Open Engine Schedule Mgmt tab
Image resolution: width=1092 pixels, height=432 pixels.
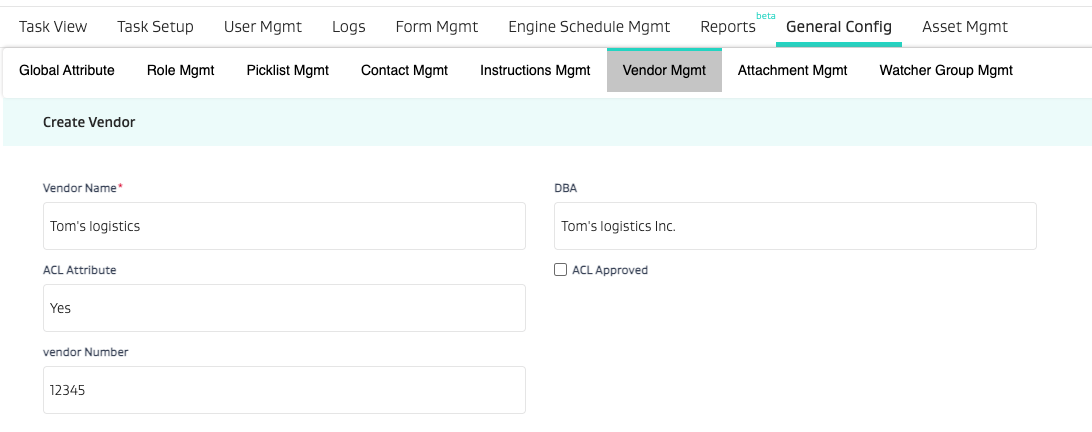coord(589,27)
